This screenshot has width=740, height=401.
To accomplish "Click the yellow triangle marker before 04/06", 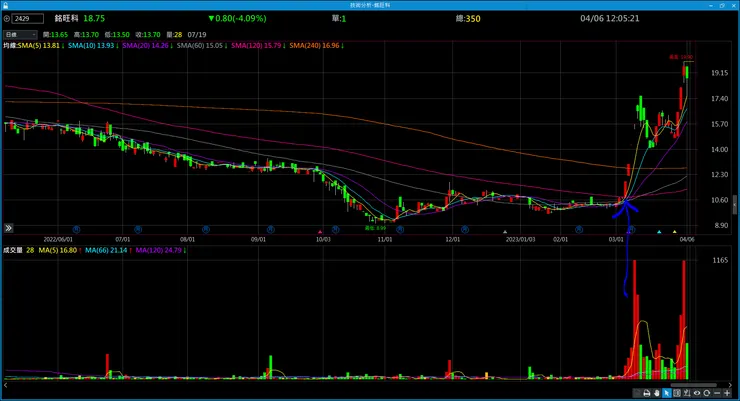I will (x=674, y=232).
